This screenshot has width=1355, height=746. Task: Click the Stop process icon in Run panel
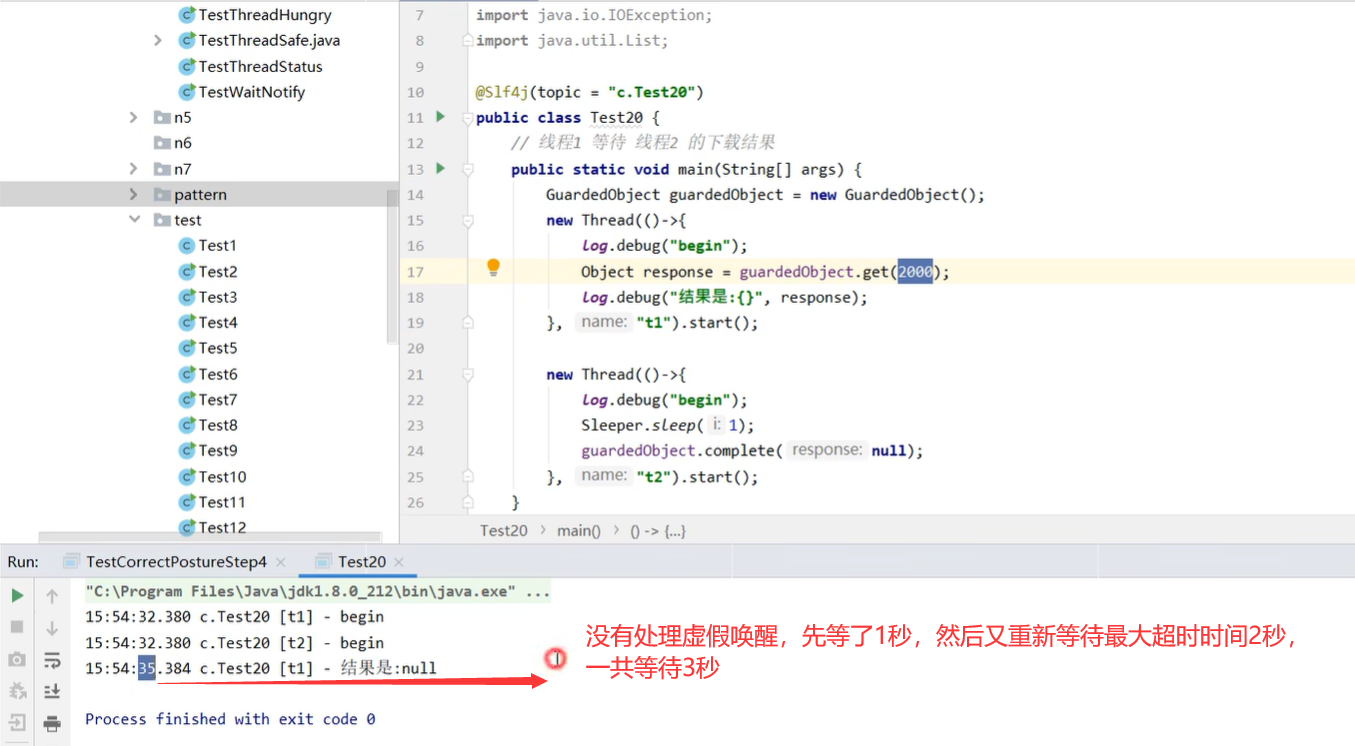click(17, 627)
